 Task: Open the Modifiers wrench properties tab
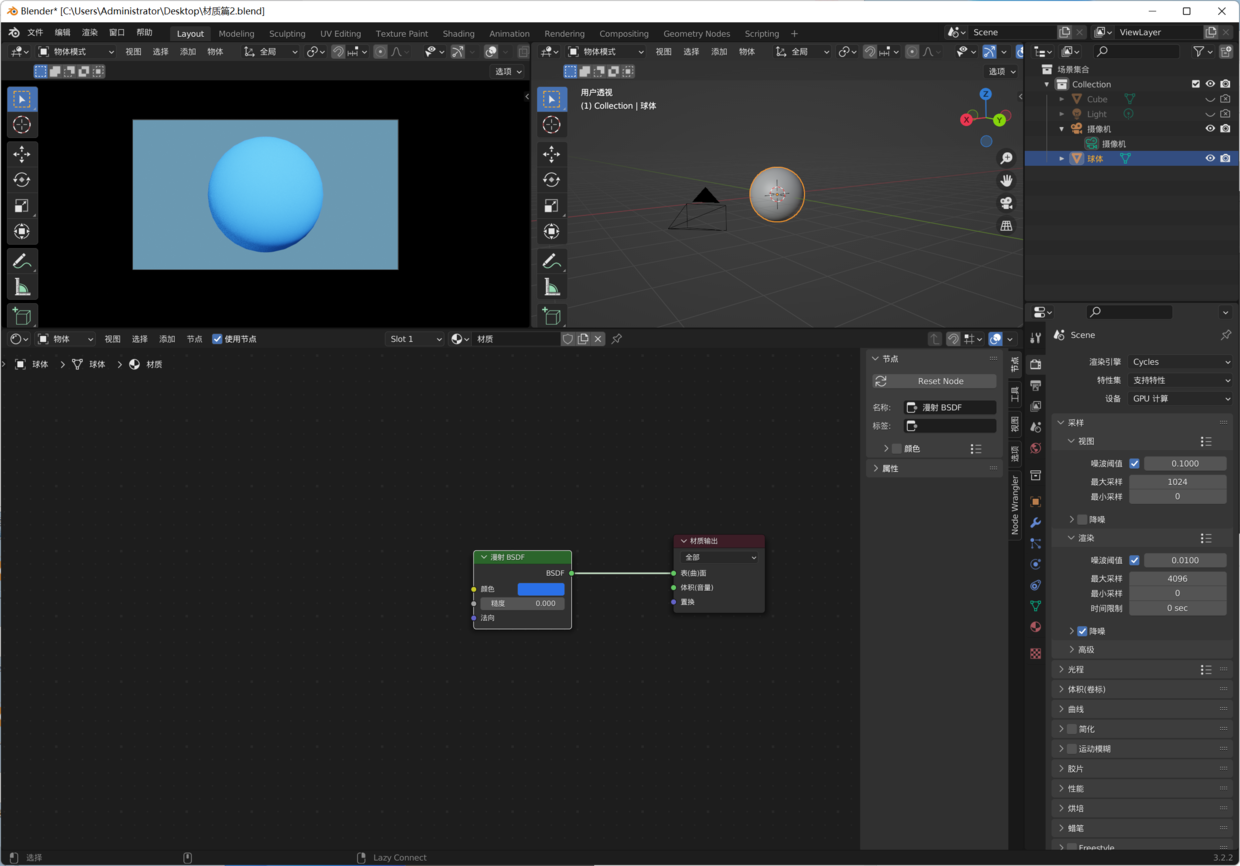(1035, 522)
